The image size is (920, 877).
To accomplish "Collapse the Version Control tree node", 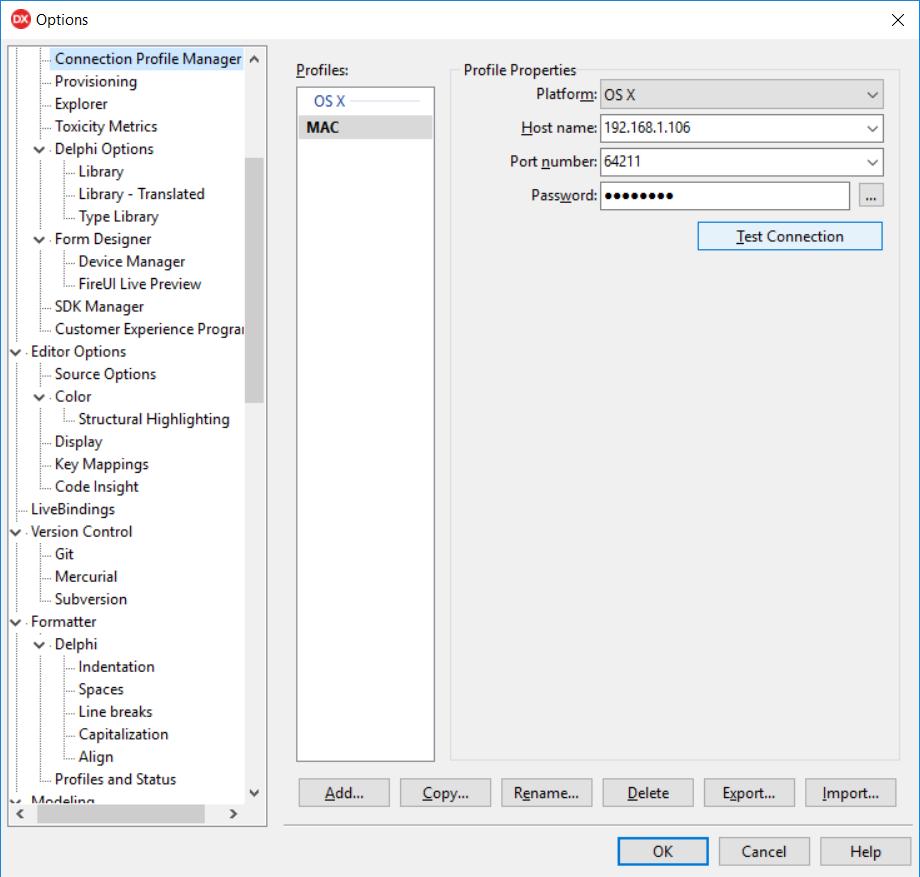I will 16,533.
